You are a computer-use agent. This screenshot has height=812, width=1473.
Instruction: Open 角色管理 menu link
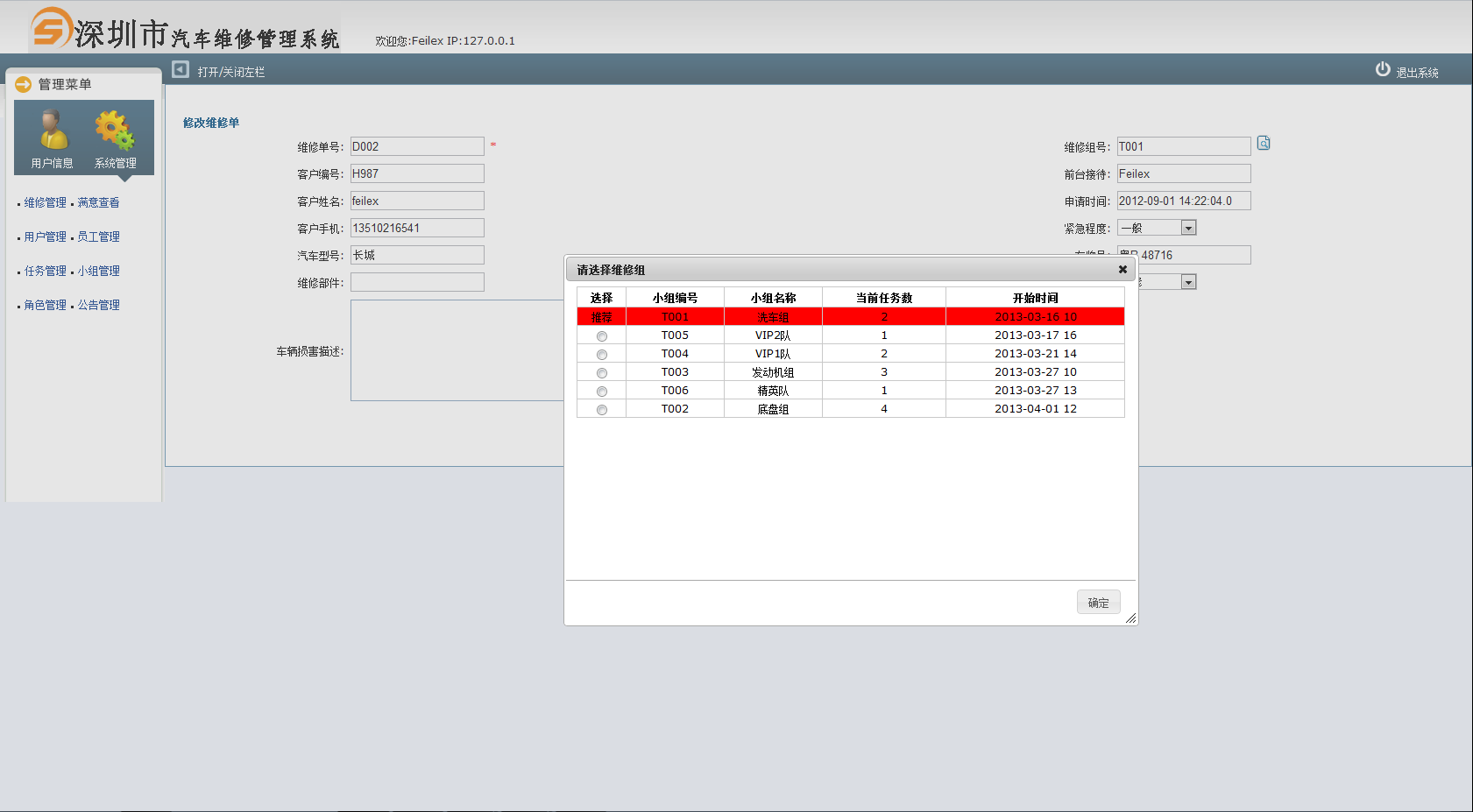46,305
